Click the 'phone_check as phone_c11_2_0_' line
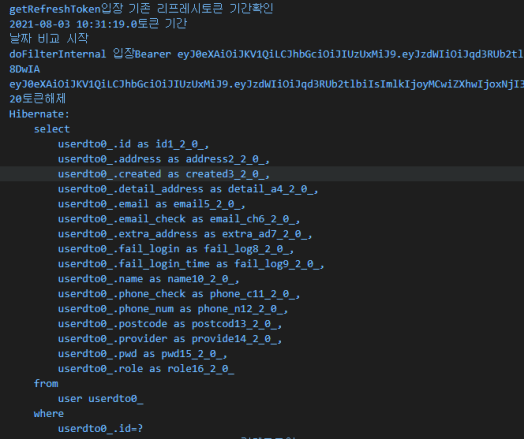The height and width of the screenshot is (439, 524). click(x=179, y=294)
